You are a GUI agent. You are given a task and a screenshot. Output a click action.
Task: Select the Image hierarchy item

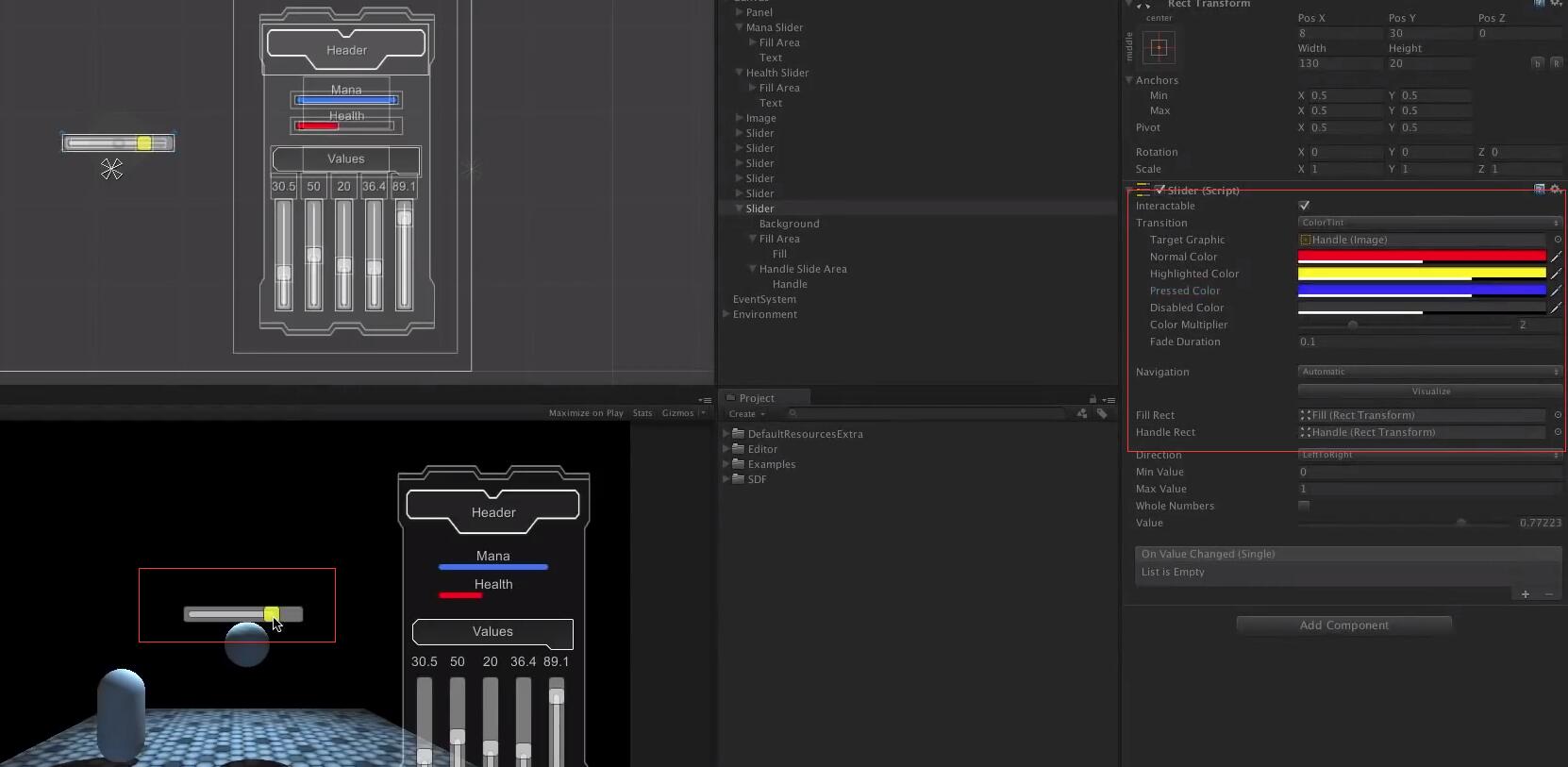(x=760, y=118)
